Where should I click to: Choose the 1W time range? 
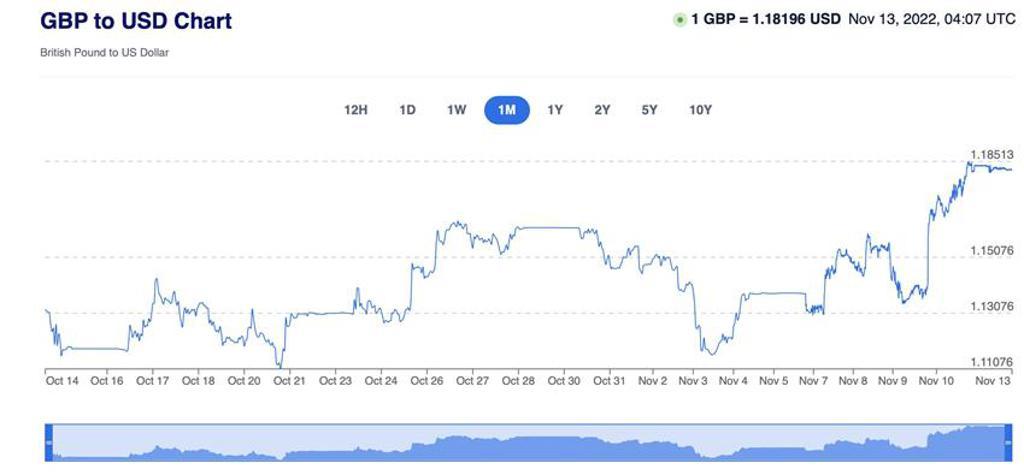click(456, 110)
